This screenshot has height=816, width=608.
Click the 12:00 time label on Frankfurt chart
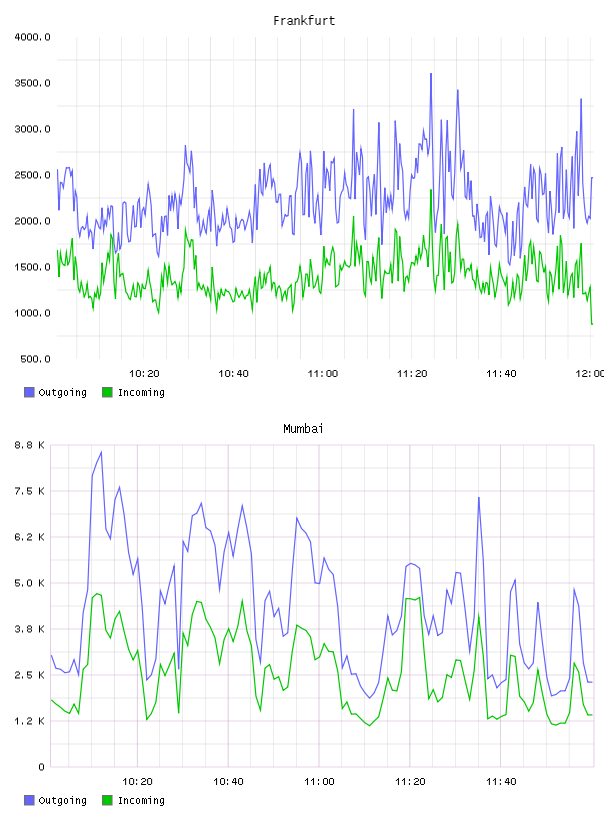pyautogui.click(x=590, y=374)
